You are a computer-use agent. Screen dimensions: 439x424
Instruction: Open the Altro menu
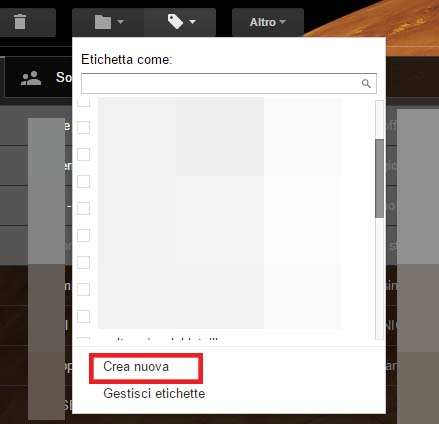268,22
